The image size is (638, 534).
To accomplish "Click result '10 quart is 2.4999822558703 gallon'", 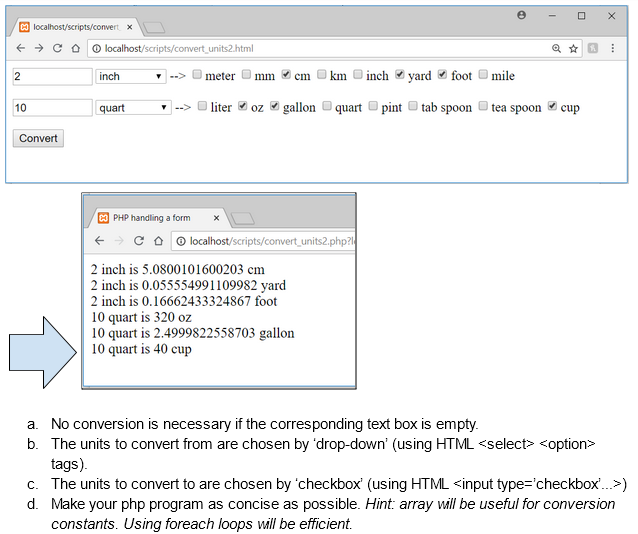I will coord(192,333).
